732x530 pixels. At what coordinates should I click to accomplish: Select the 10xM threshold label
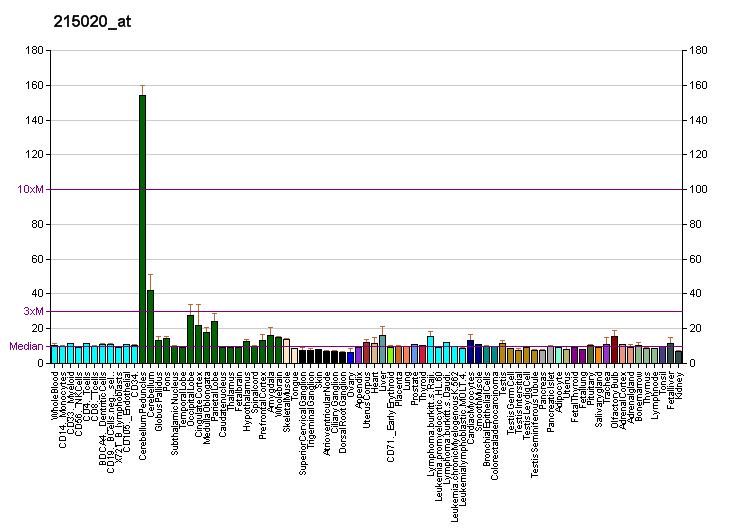pos(31,189)
